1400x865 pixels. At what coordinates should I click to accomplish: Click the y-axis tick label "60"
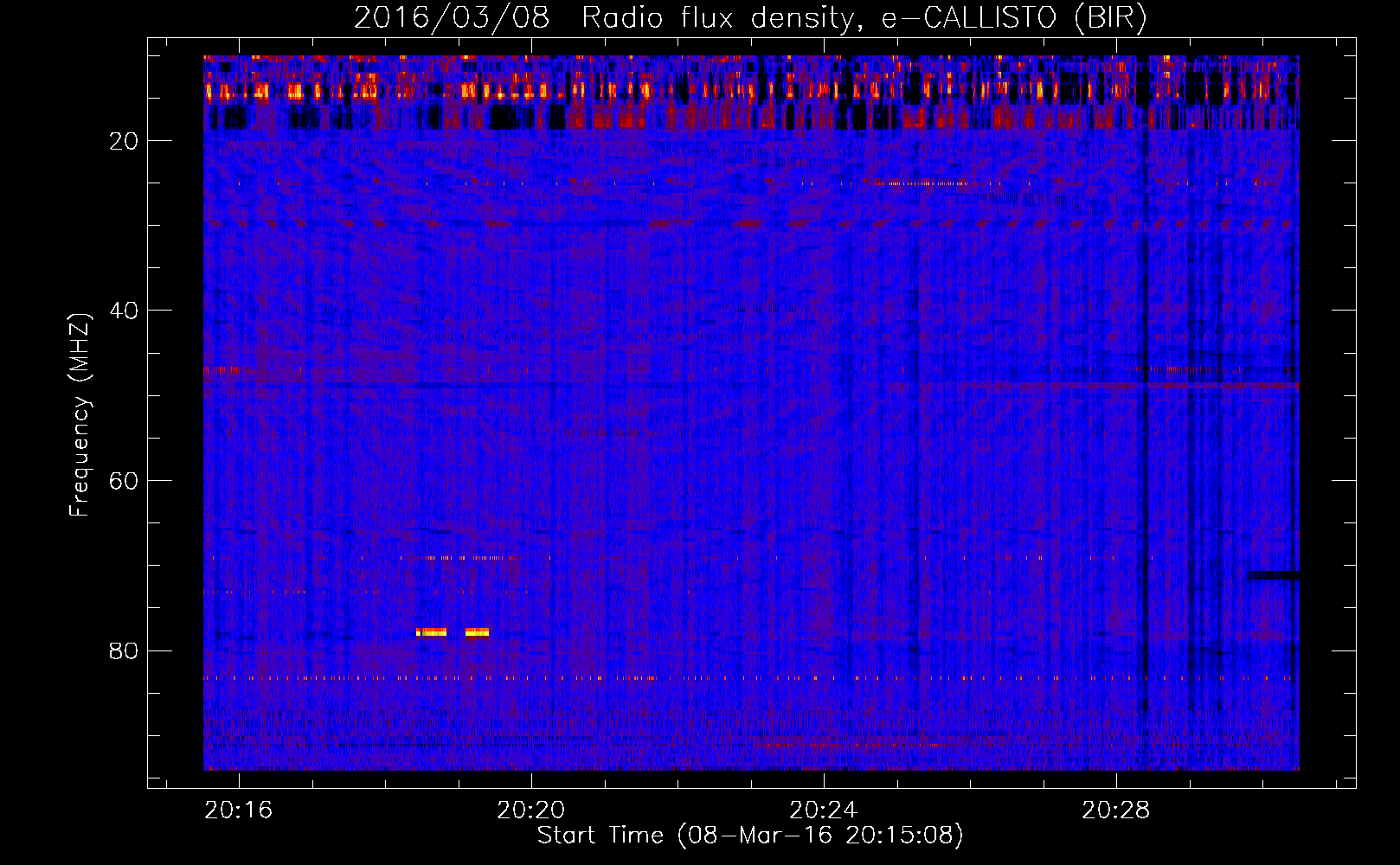(x=124, y=481)
